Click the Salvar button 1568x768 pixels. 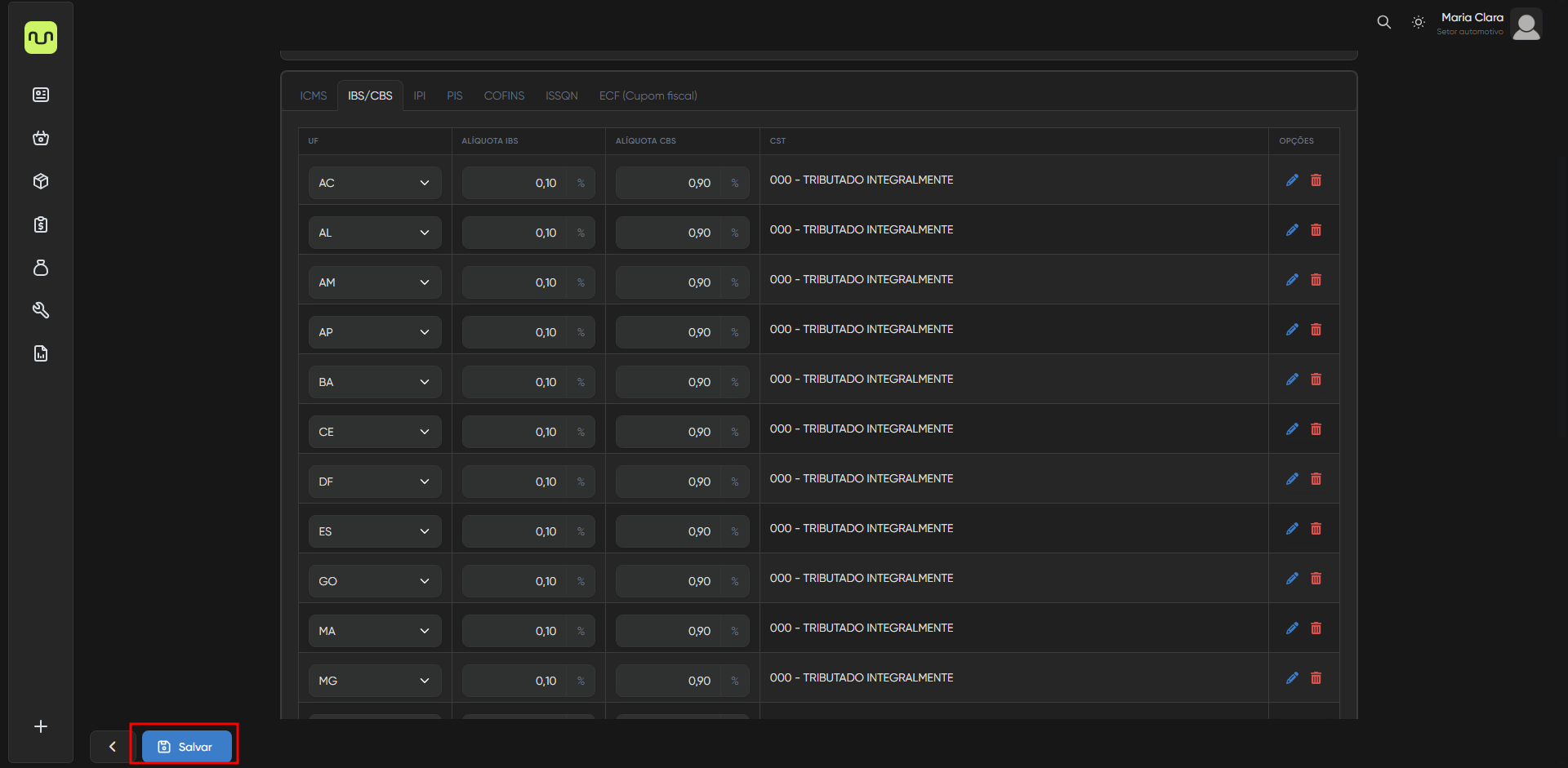(x=186, y=747)
